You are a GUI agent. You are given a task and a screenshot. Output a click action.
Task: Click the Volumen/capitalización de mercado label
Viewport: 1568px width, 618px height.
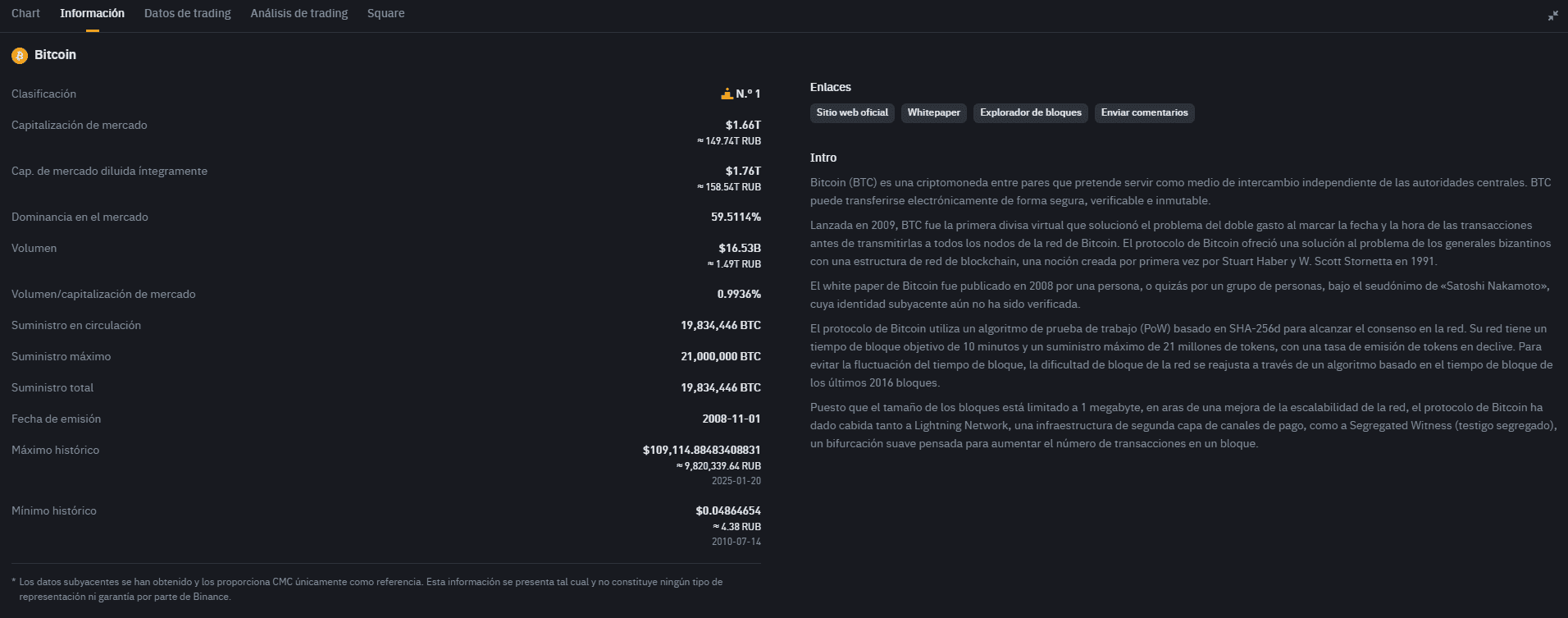point(103,294)
